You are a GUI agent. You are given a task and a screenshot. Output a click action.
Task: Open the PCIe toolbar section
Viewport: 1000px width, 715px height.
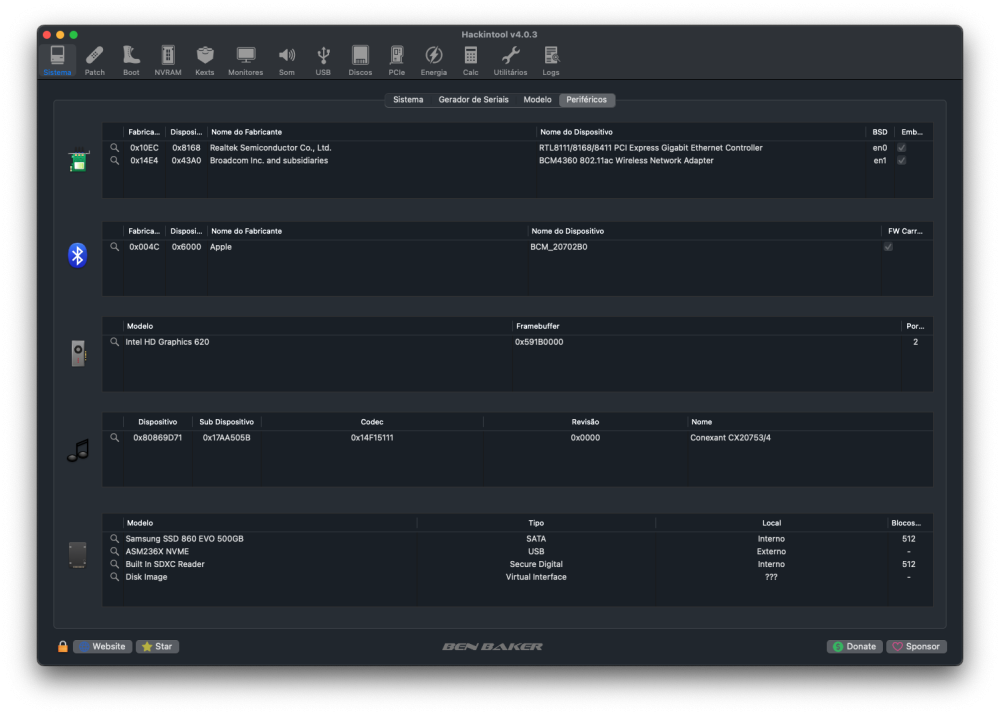click(397, 61)
